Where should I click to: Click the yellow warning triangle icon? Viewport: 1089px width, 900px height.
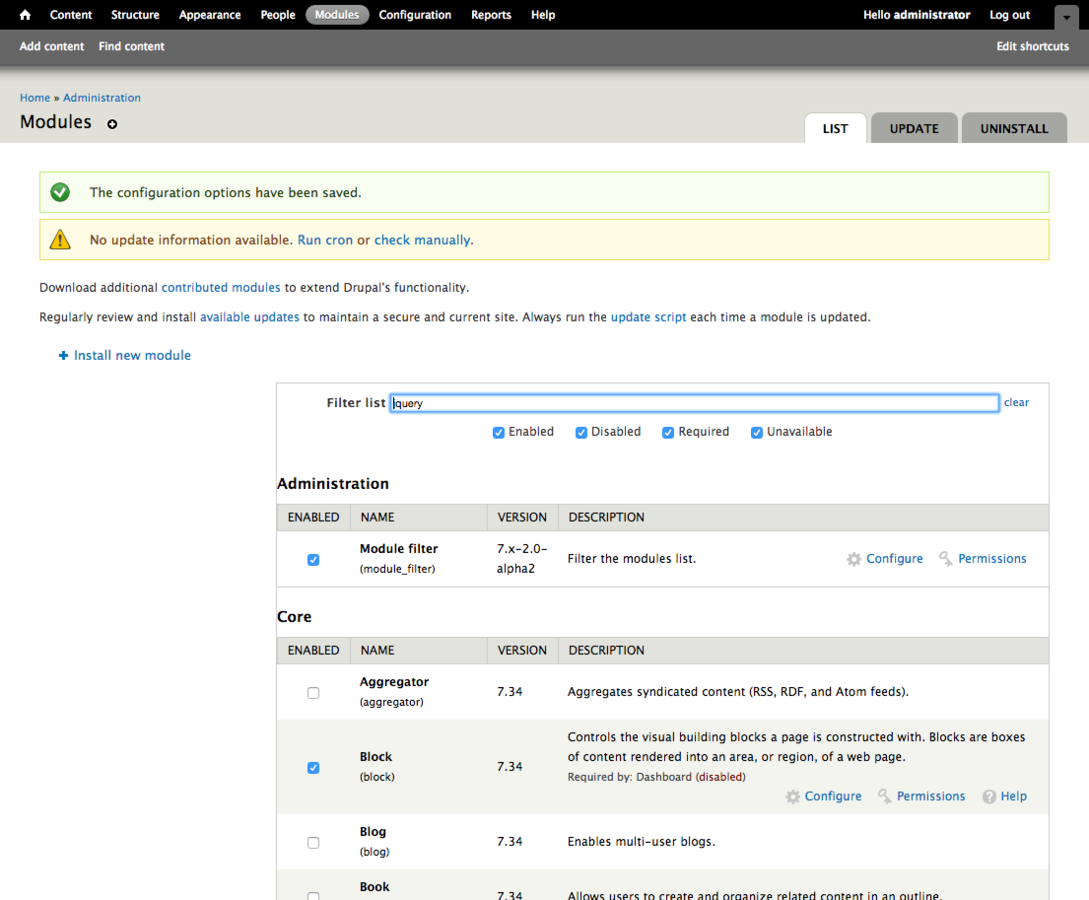(60, 240)
